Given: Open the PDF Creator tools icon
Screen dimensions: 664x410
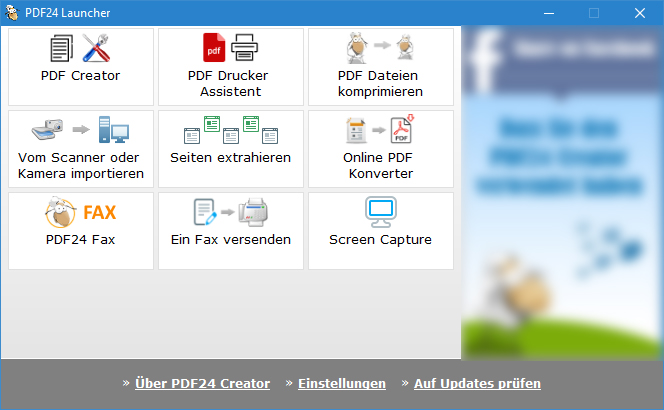Looking at the screenshot, I should (x=81, y=48).
